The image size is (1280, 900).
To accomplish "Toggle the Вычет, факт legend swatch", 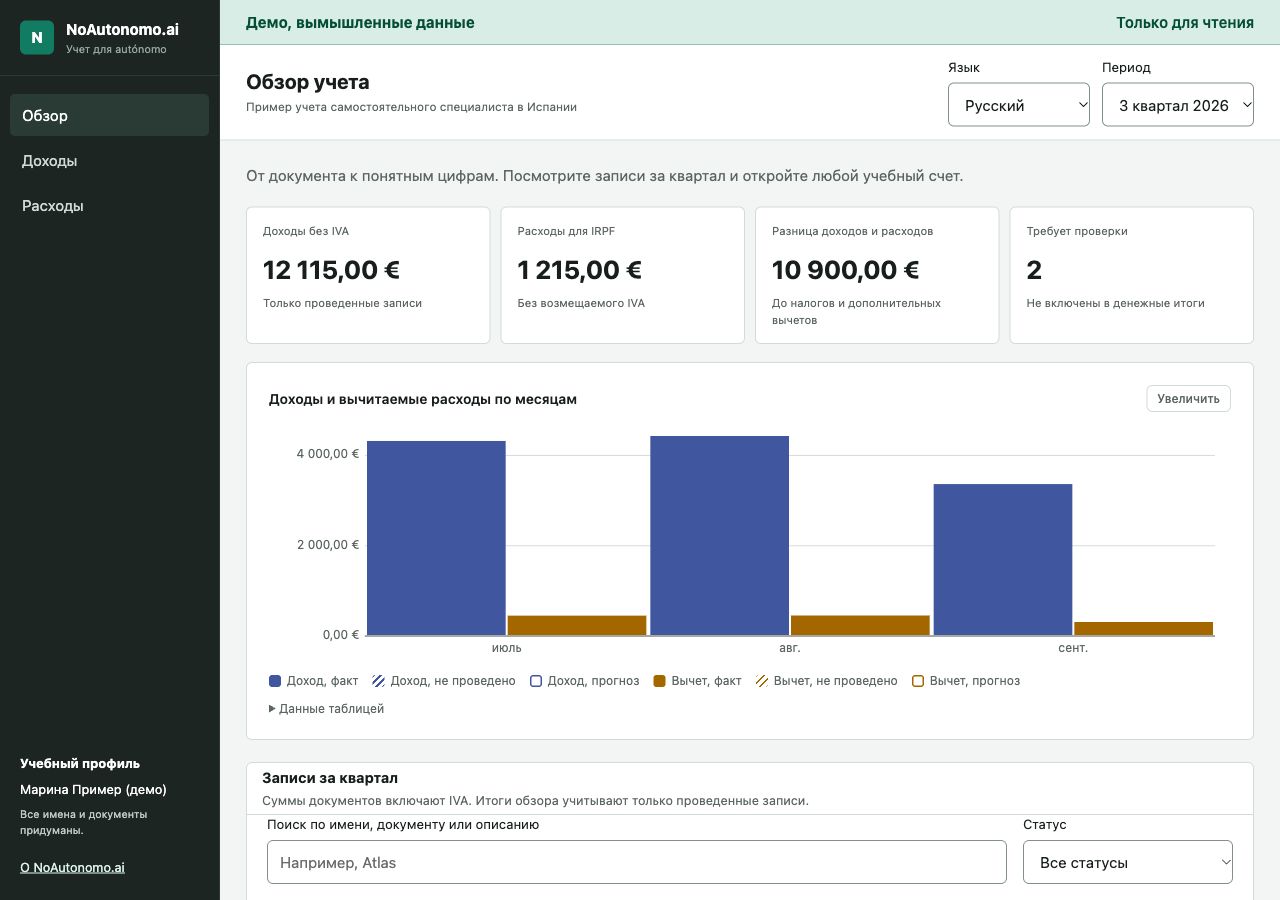I will coord(660,681).
